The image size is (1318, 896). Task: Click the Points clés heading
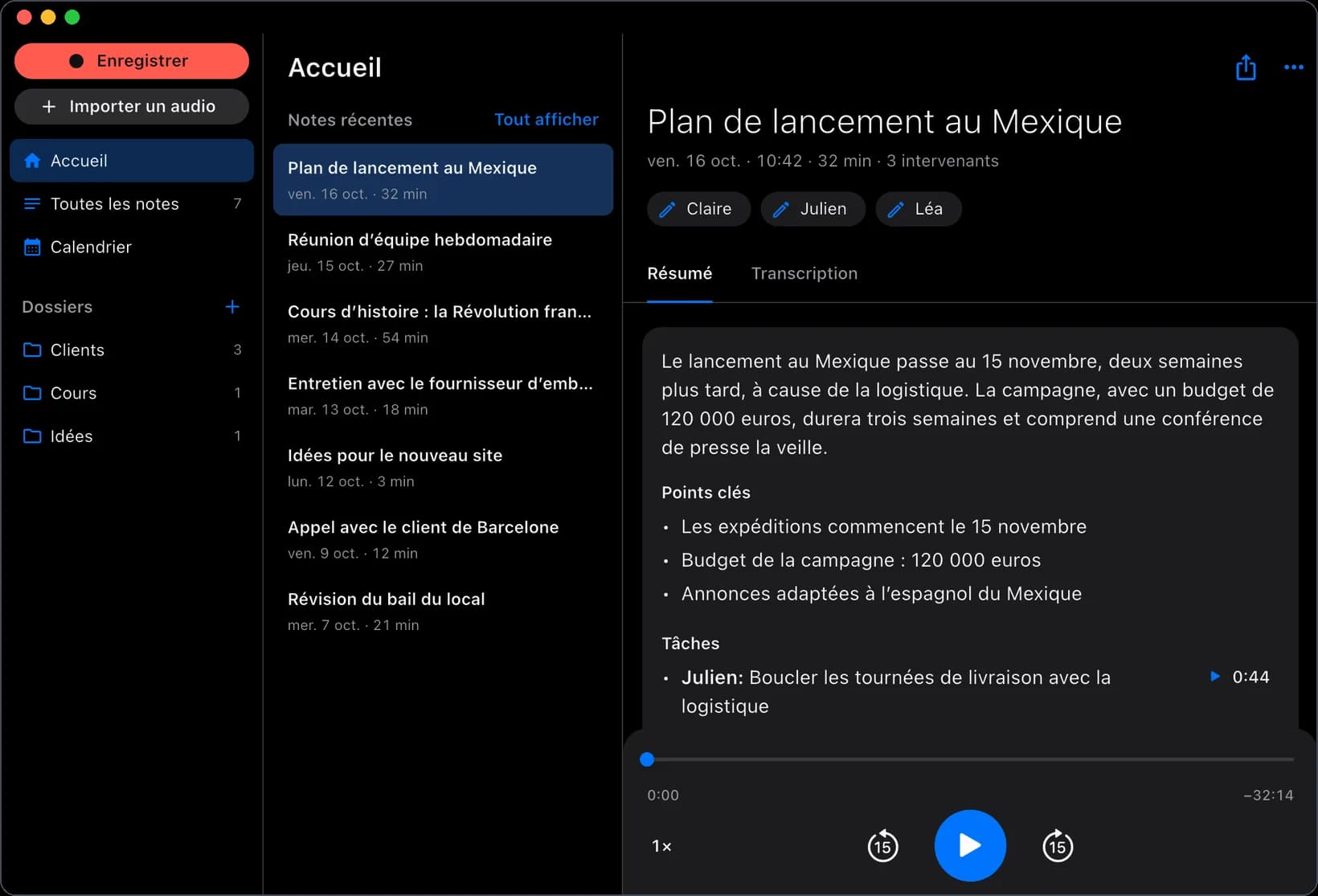[x=706, y=493]
